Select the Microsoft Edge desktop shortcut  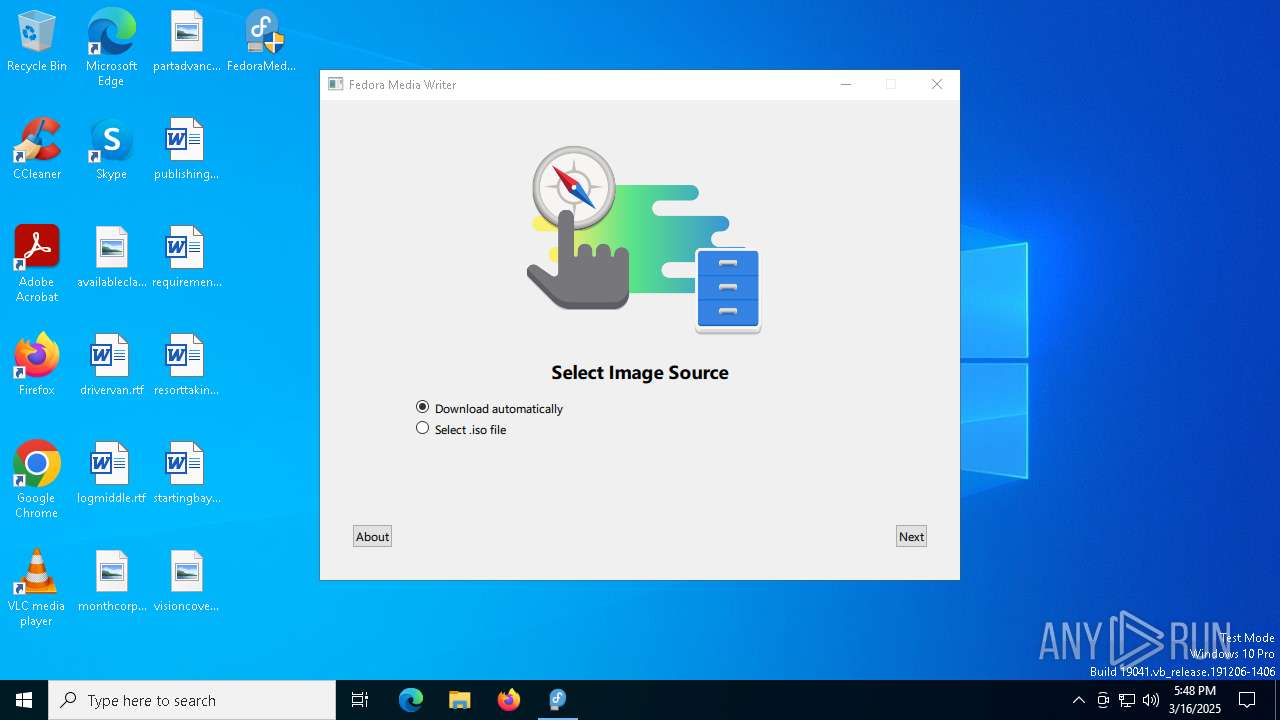[x=111, y=48]
